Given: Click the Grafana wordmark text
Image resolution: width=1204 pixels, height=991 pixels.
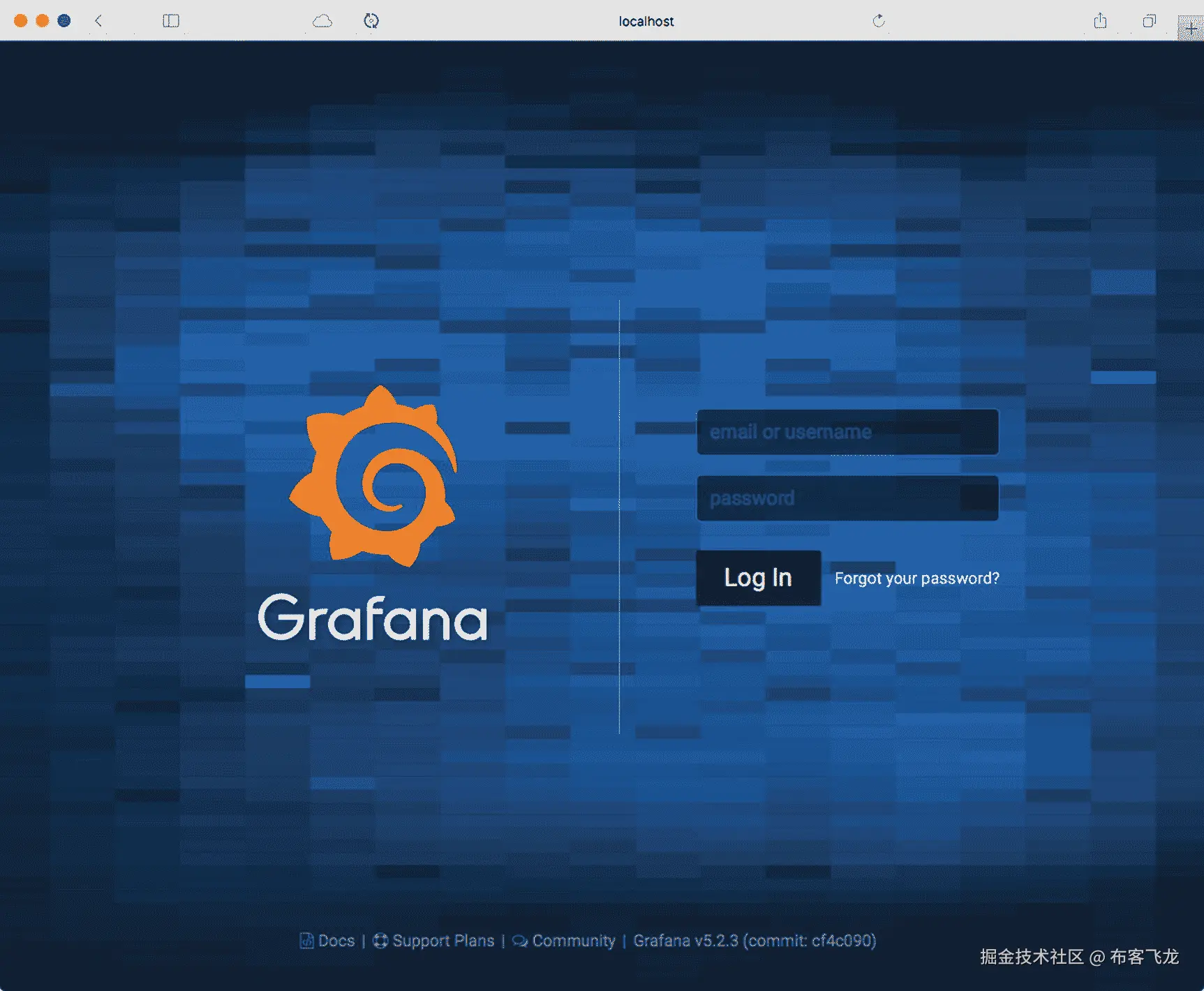Looking at the screenshot, I should (373, 618).
